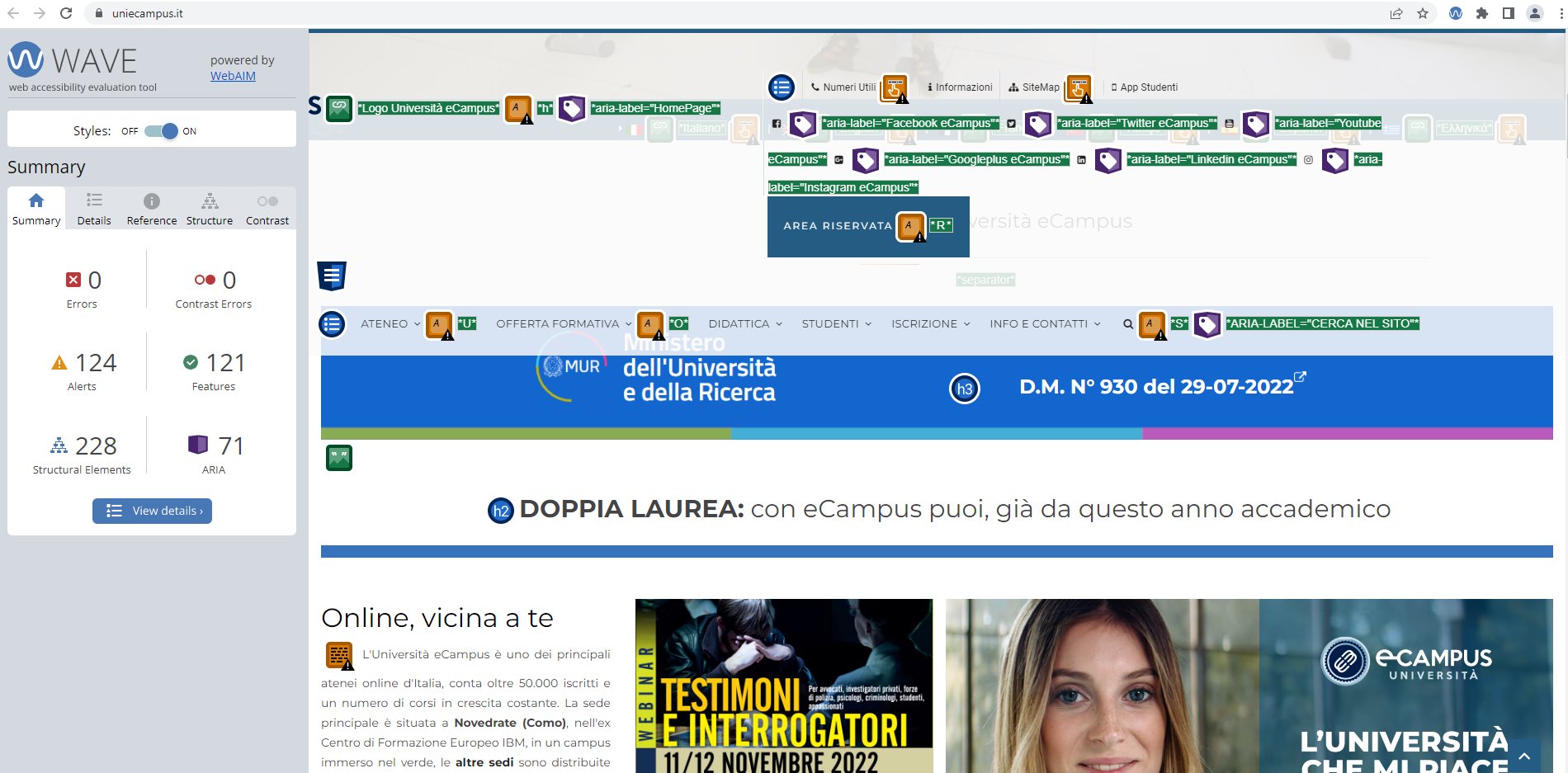Switch to the Contrast tab
Image resolution: width=1568 pixels, height=773 pixels.
[x=267, y=209]
